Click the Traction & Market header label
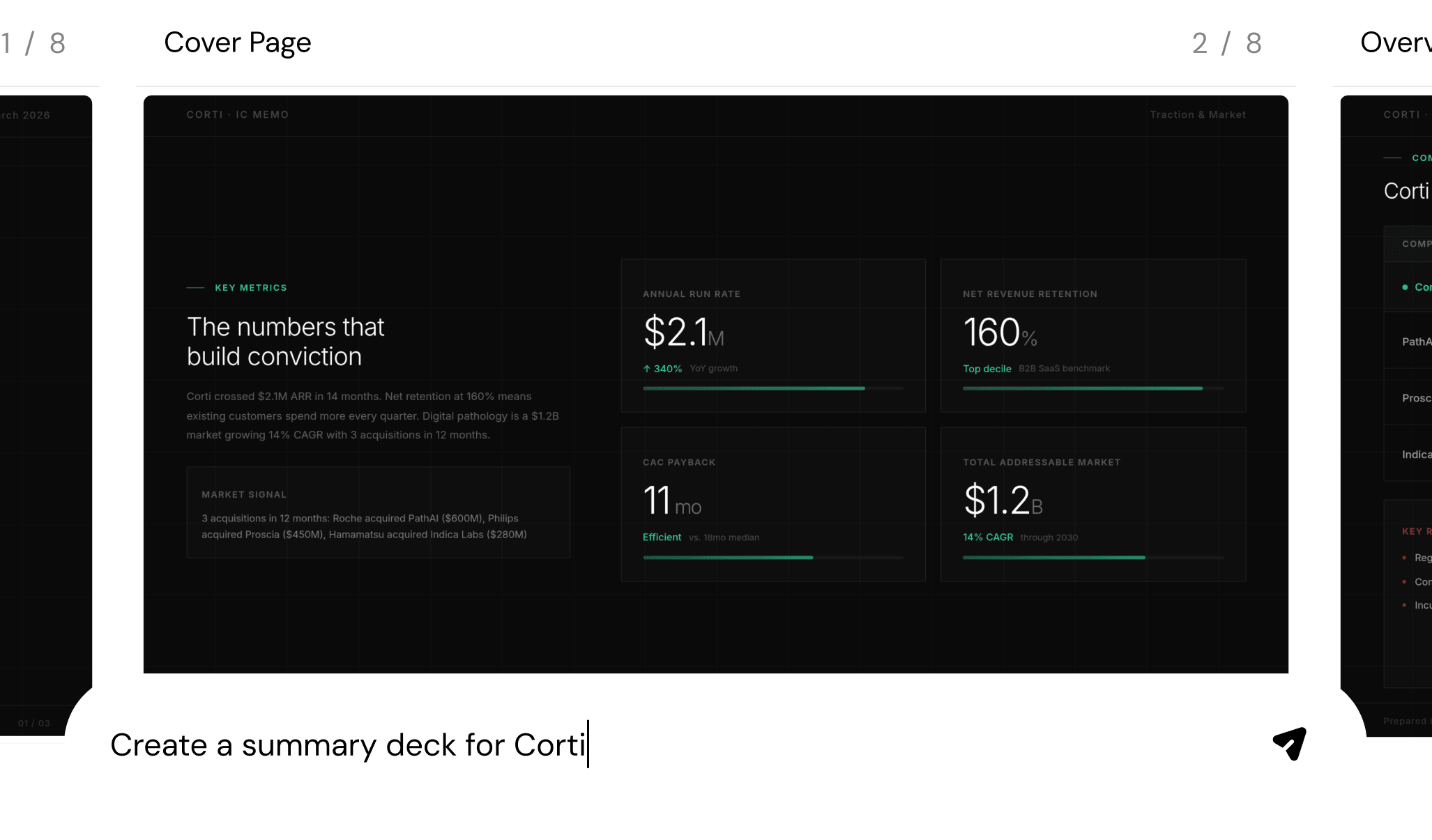 [1197, 114]
